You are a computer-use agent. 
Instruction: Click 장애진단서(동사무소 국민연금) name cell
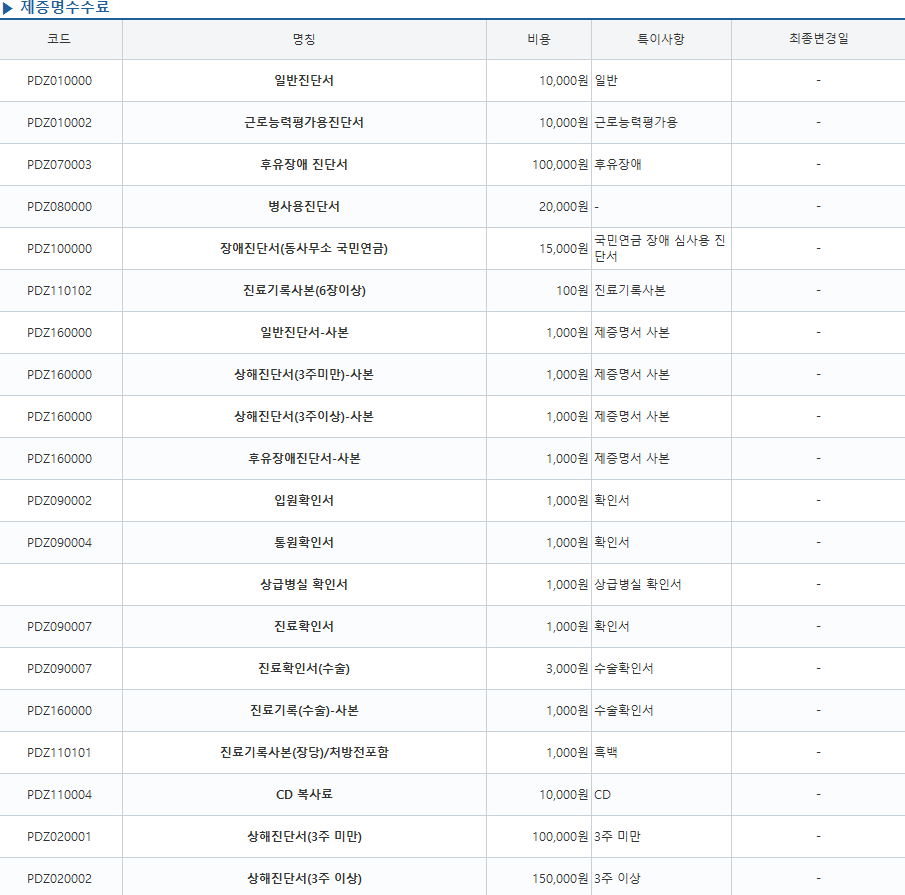coord(304,249)
